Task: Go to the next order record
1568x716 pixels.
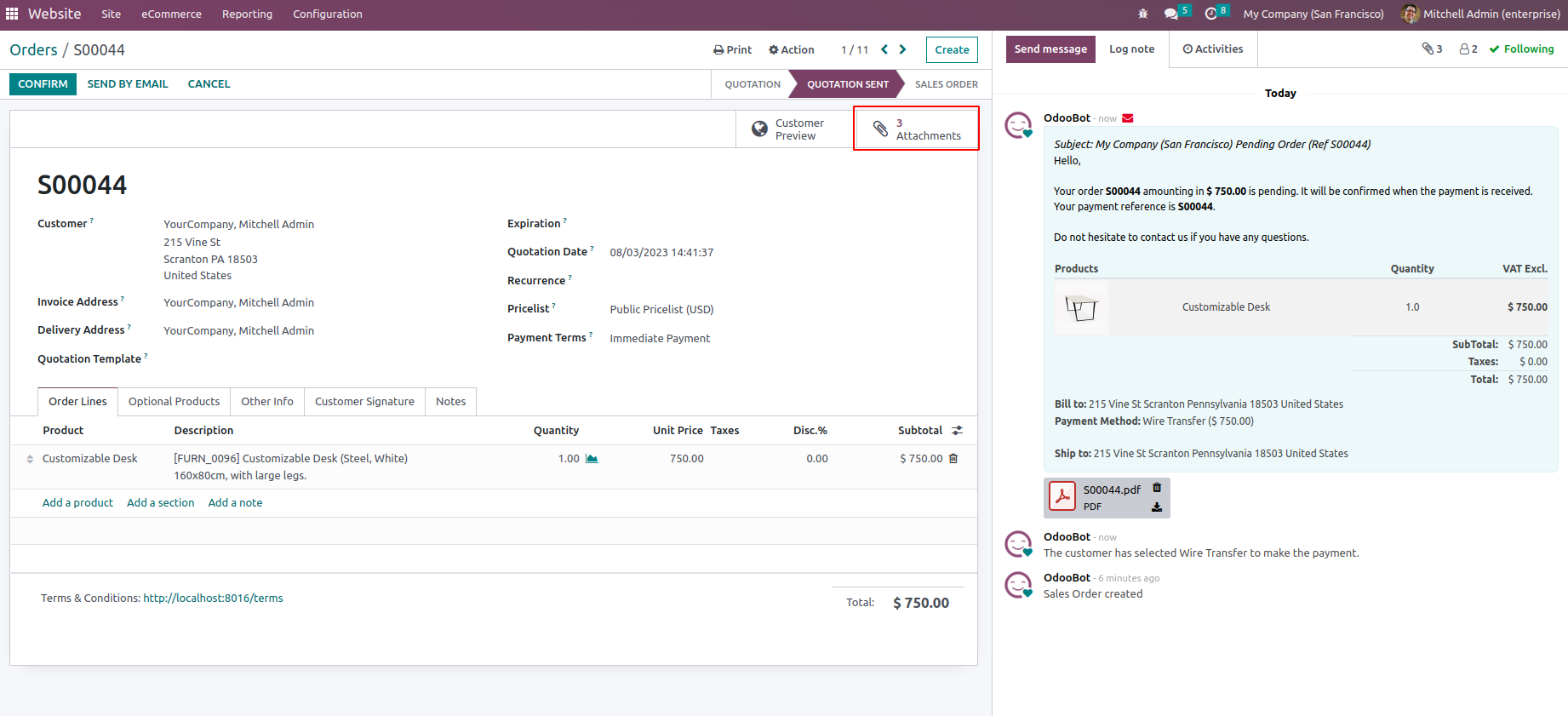Action: coord(903,49)
